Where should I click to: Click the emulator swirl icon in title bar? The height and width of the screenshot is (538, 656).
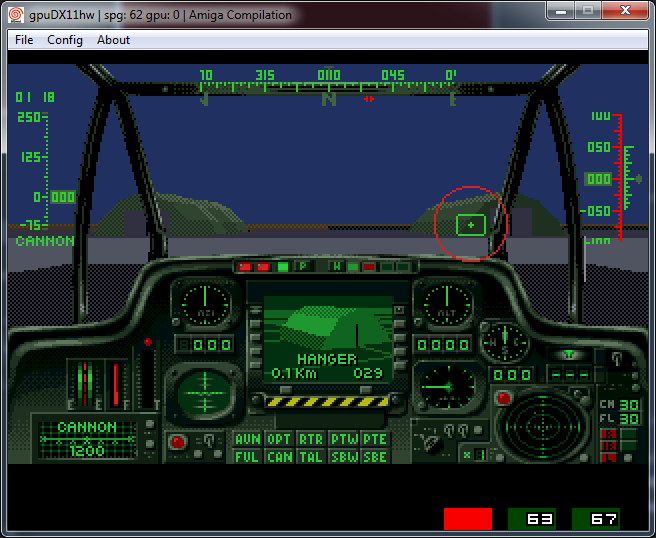pyautogui.click(x=16, y=15)
